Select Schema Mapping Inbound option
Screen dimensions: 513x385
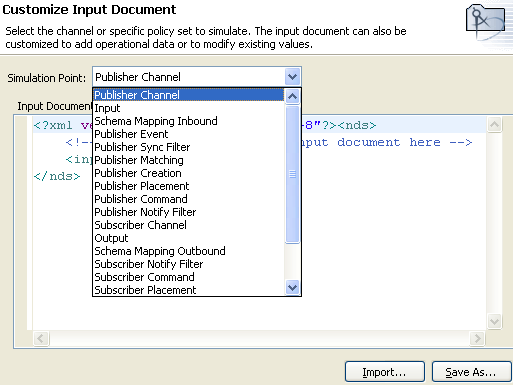click(189, 121)
